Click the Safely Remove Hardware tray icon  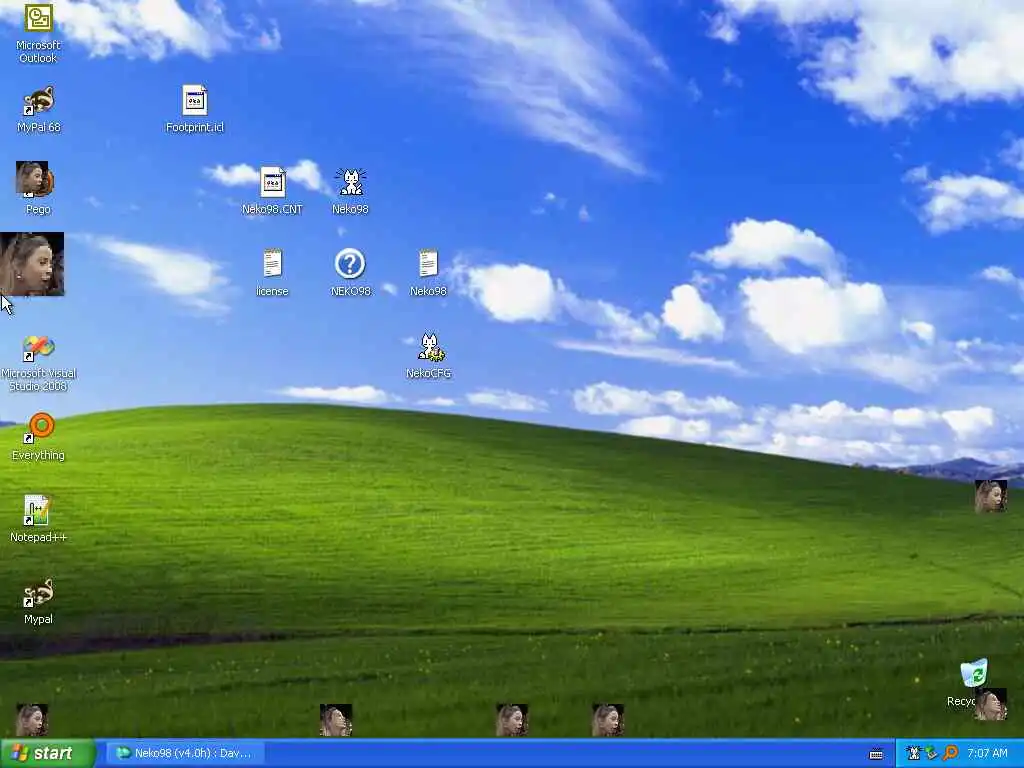point(931,753)
